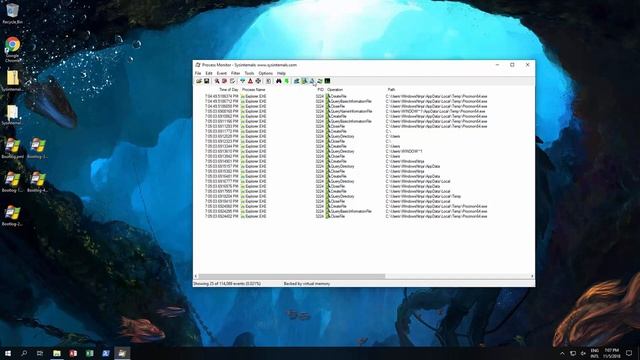Open the Options menu
640x360 pixels.
(265, 73)
